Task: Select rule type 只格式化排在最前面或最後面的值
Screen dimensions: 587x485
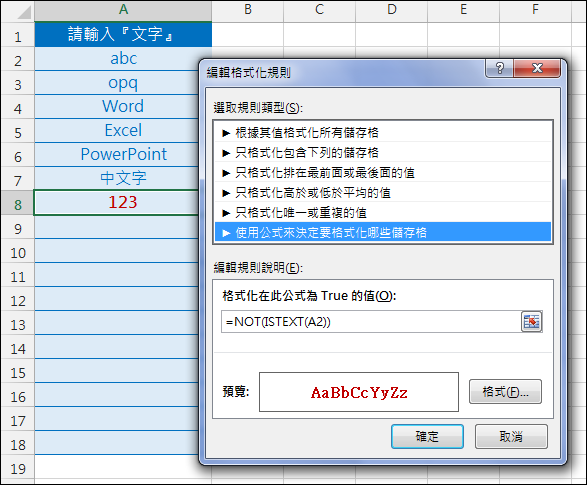Action: 383,173
